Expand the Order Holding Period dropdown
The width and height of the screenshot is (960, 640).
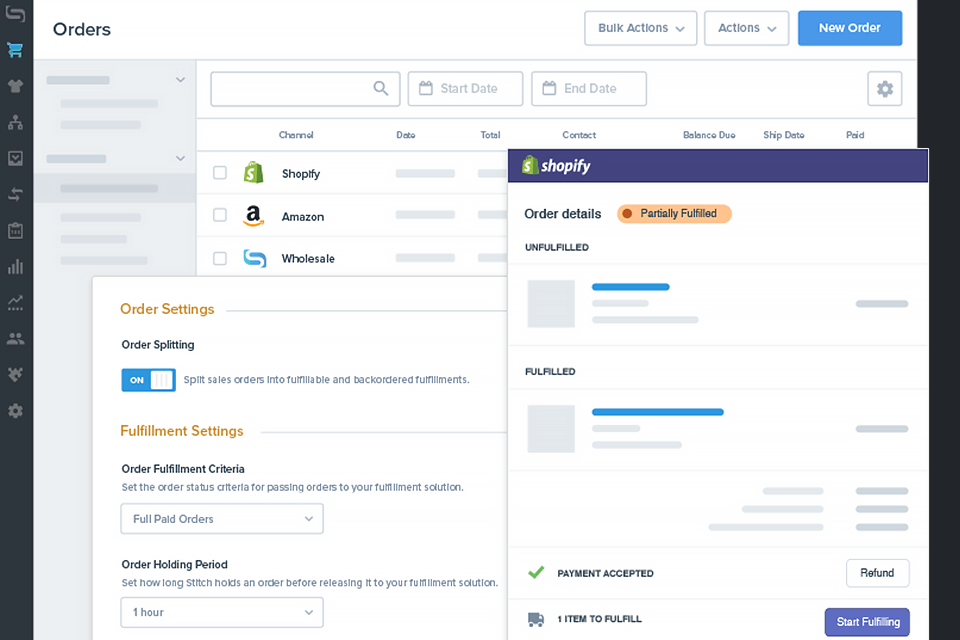tap(221, 612)
